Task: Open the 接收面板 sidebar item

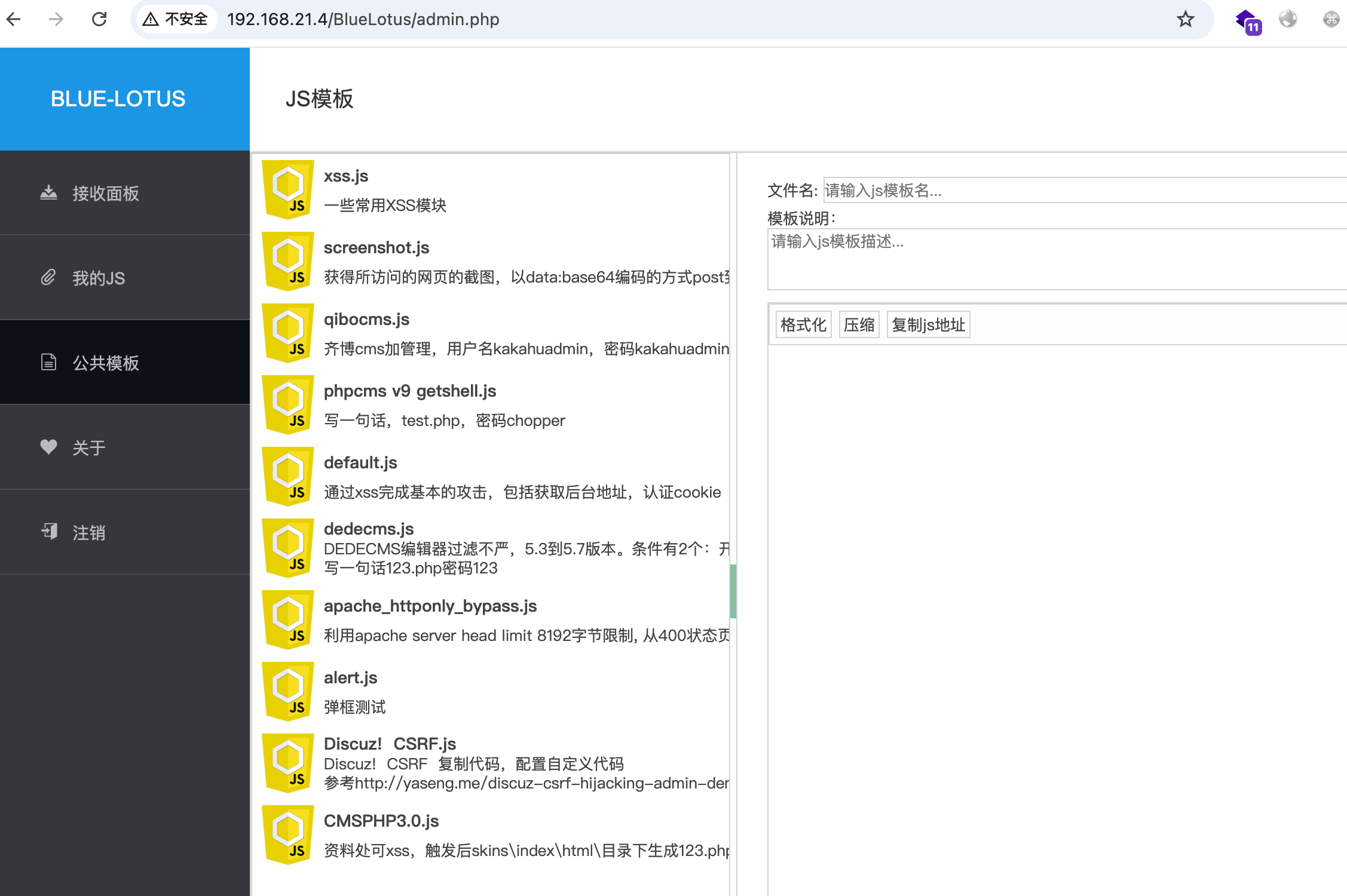Action: tap(124, 193)
